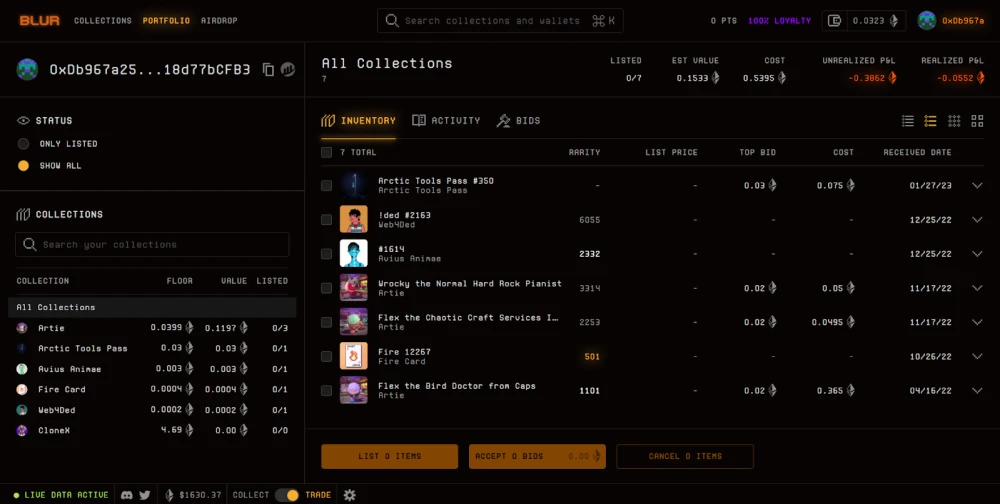Open settings gear in bottom bar
This screenshot has width=1000, height=504.
pyautogui.click(x=349, y=494)
